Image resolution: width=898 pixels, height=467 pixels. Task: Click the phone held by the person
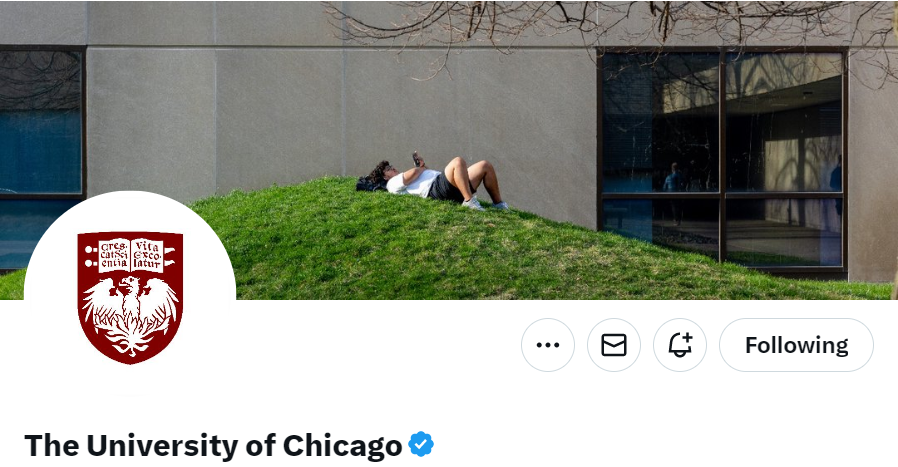(416, 159)
